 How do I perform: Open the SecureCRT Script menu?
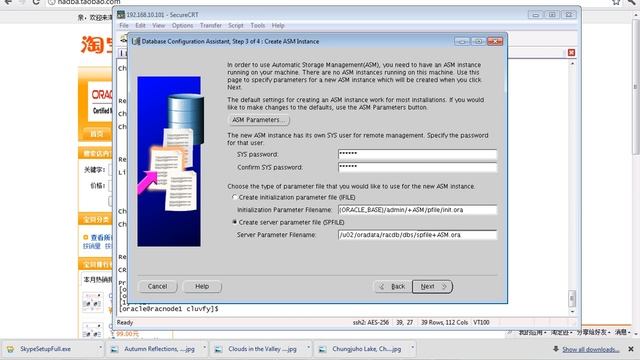236,25
